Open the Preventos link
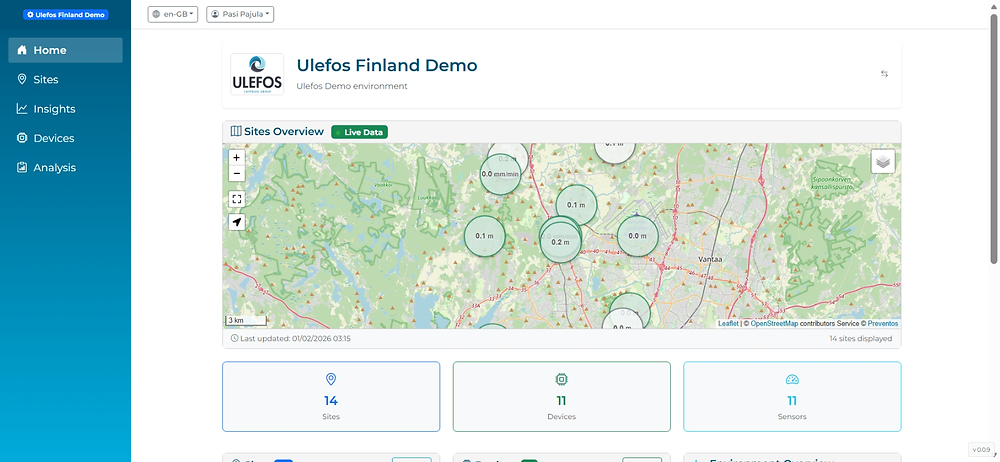Image resolution: width=1000 pixels, height=462 pixels. (883, 324)
